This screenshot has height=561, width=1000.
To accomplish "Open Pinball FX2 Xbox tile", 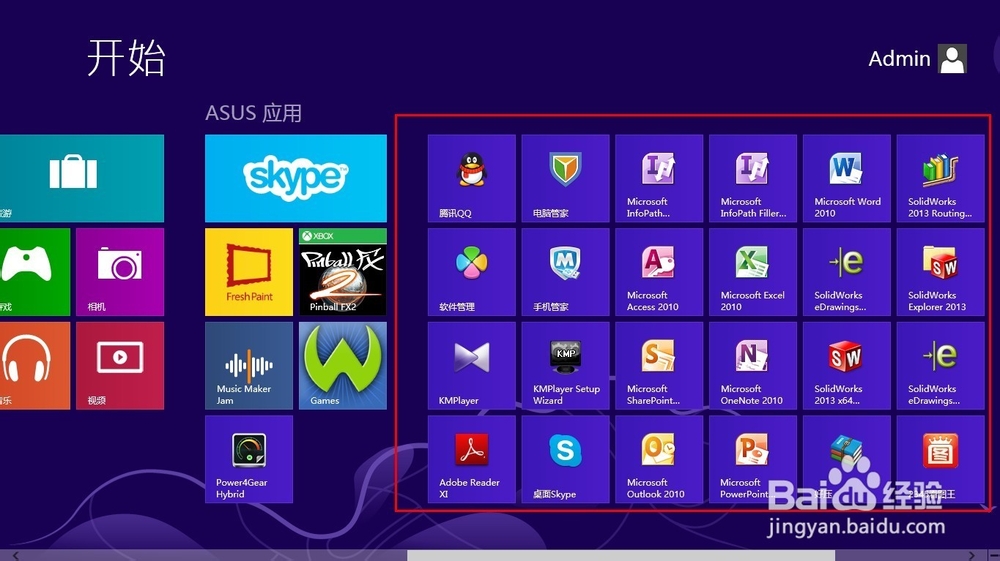I will coord(342,272).
